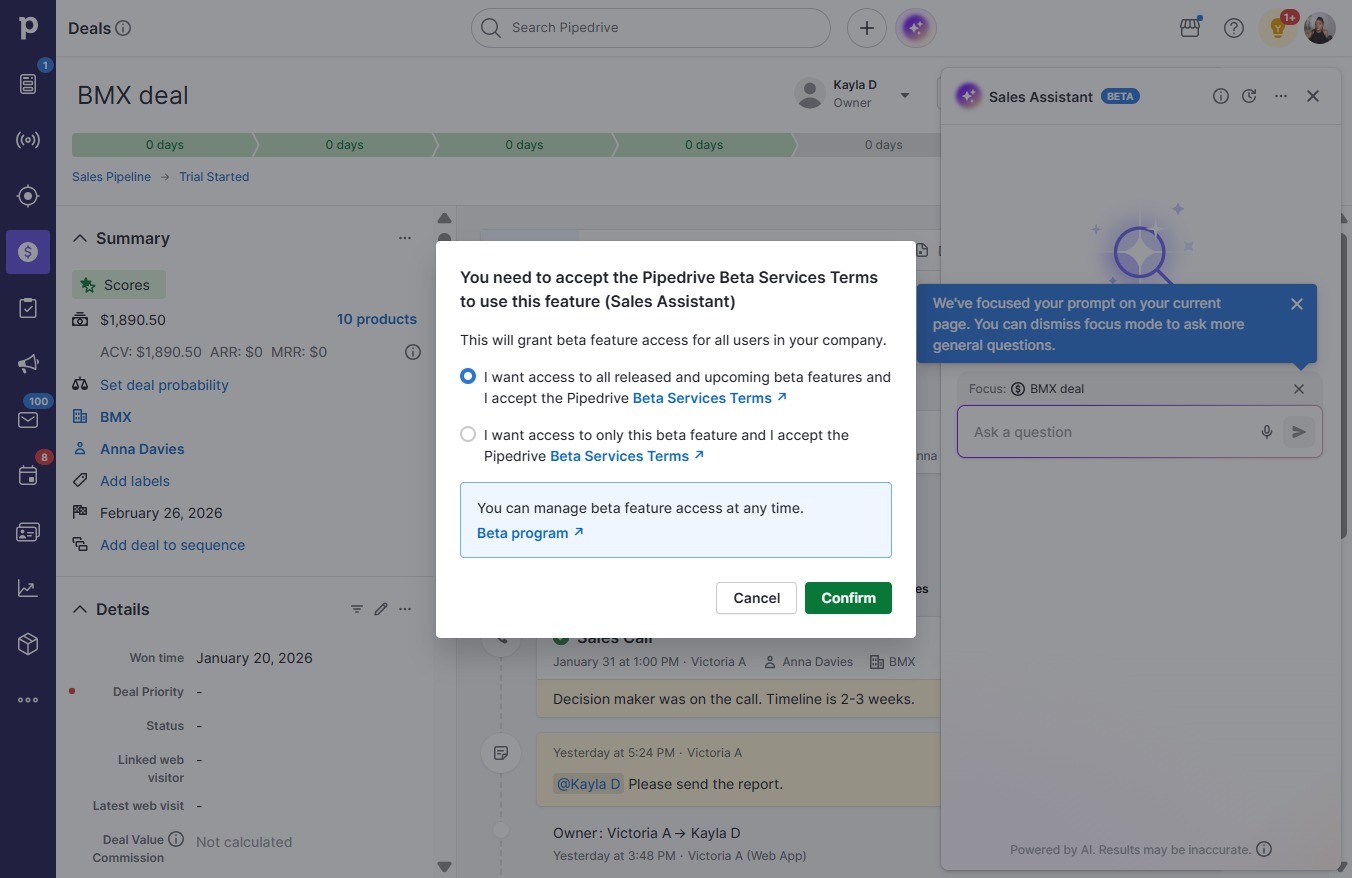
Task: Click the first pipeline stage segment
Action: (x=164, y=145)
